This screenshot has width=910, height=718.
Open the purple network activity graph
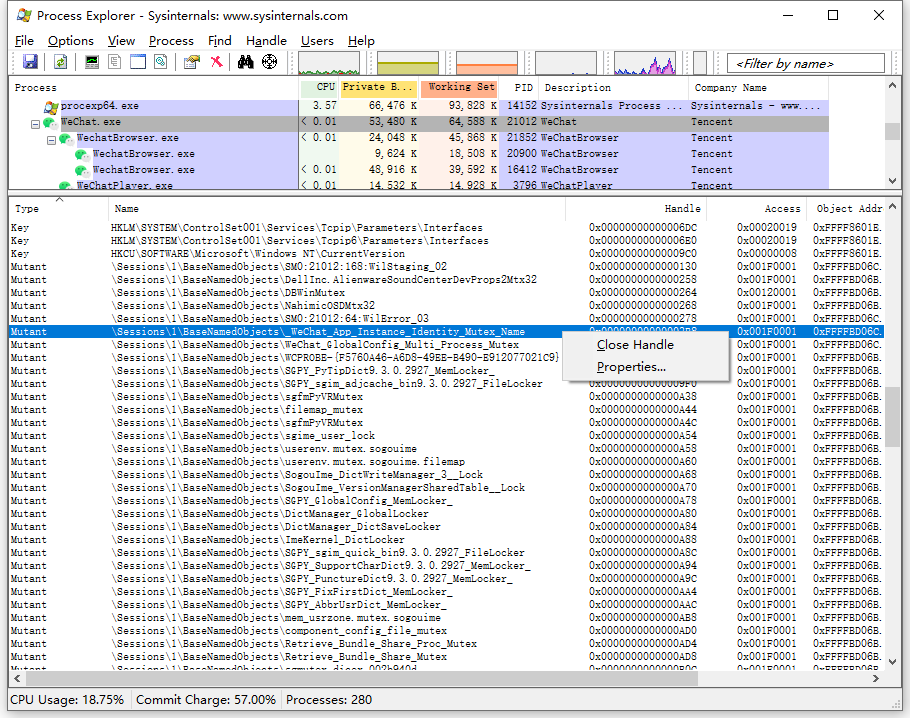645,63
